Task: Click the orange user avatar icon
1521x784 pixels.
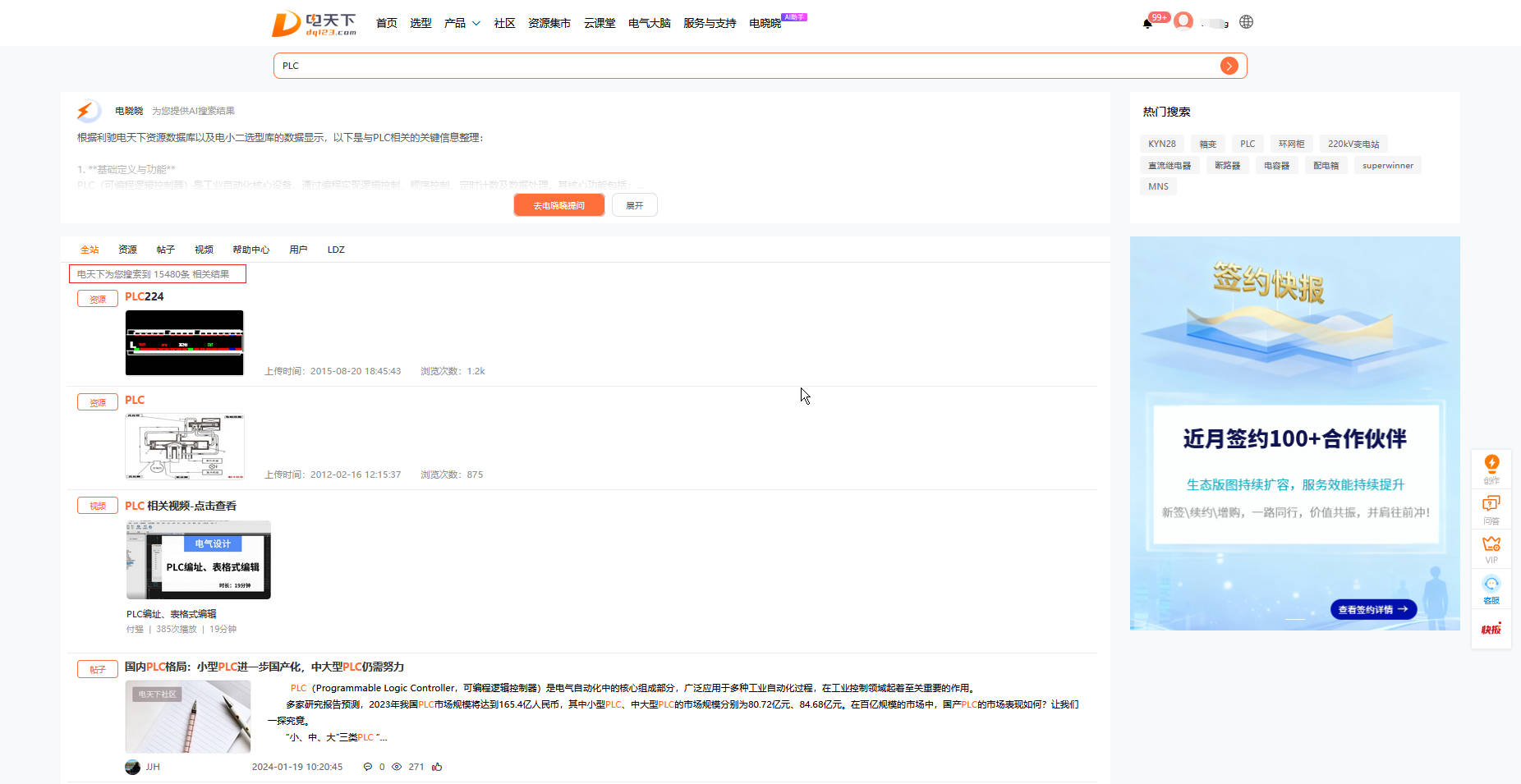Action: [1183, 21]
